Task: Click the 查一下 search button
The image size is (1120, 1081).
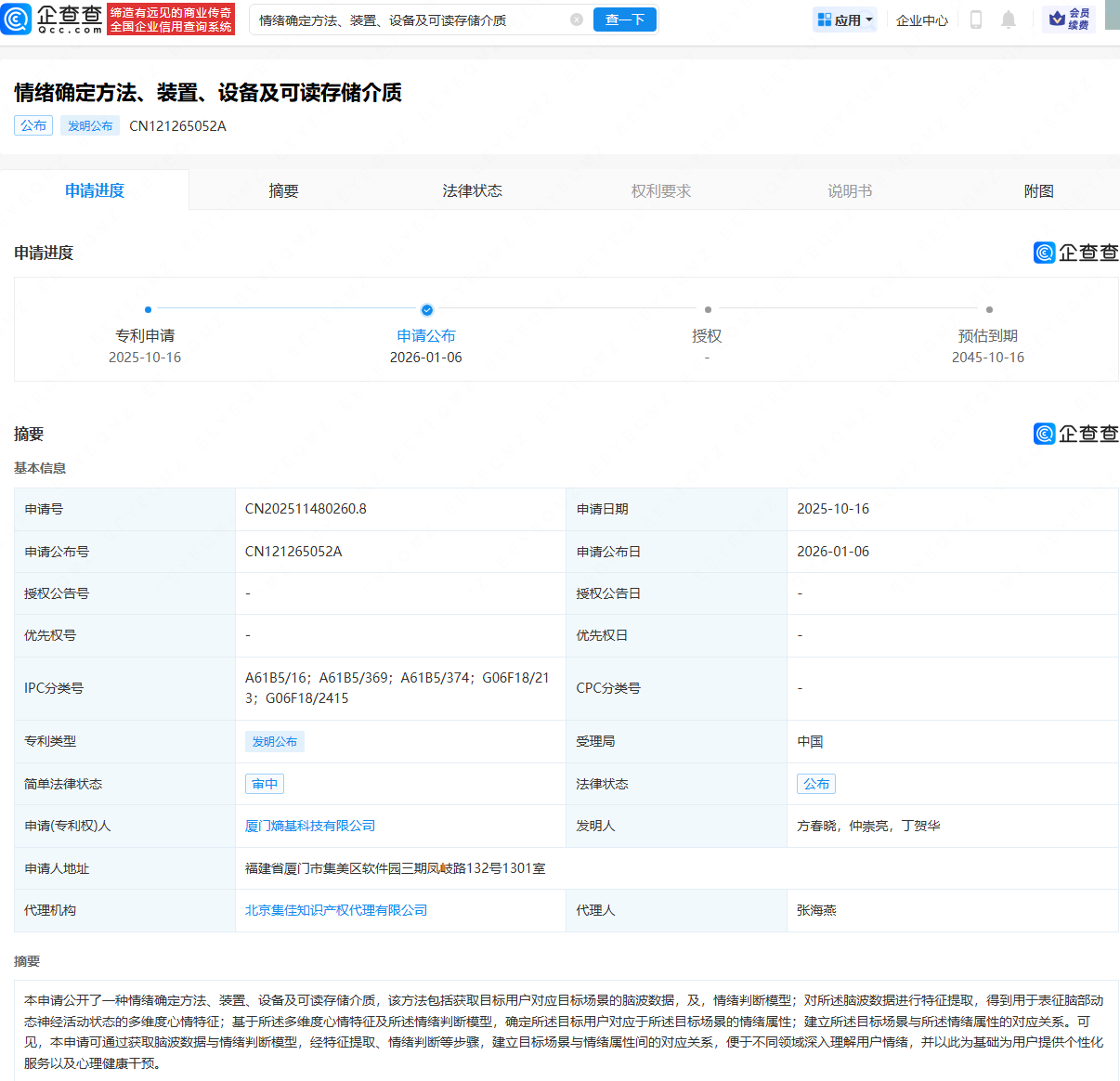Action: pos(624,19)
